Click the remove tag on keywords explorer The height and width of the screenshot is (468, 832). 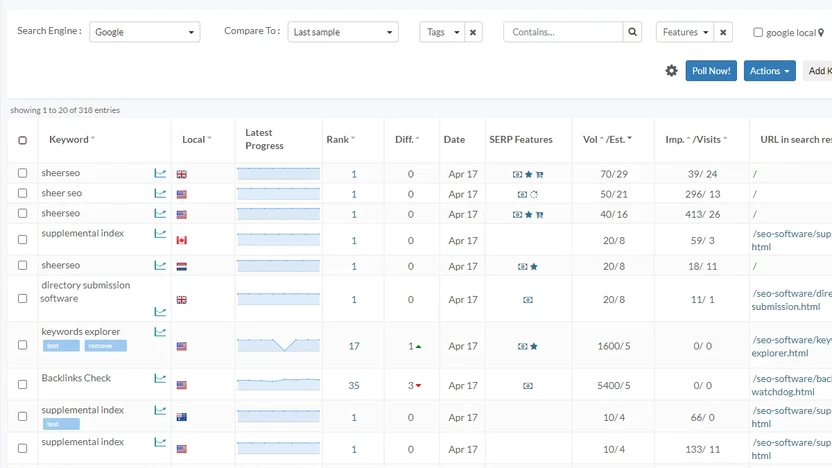[106, 346]
